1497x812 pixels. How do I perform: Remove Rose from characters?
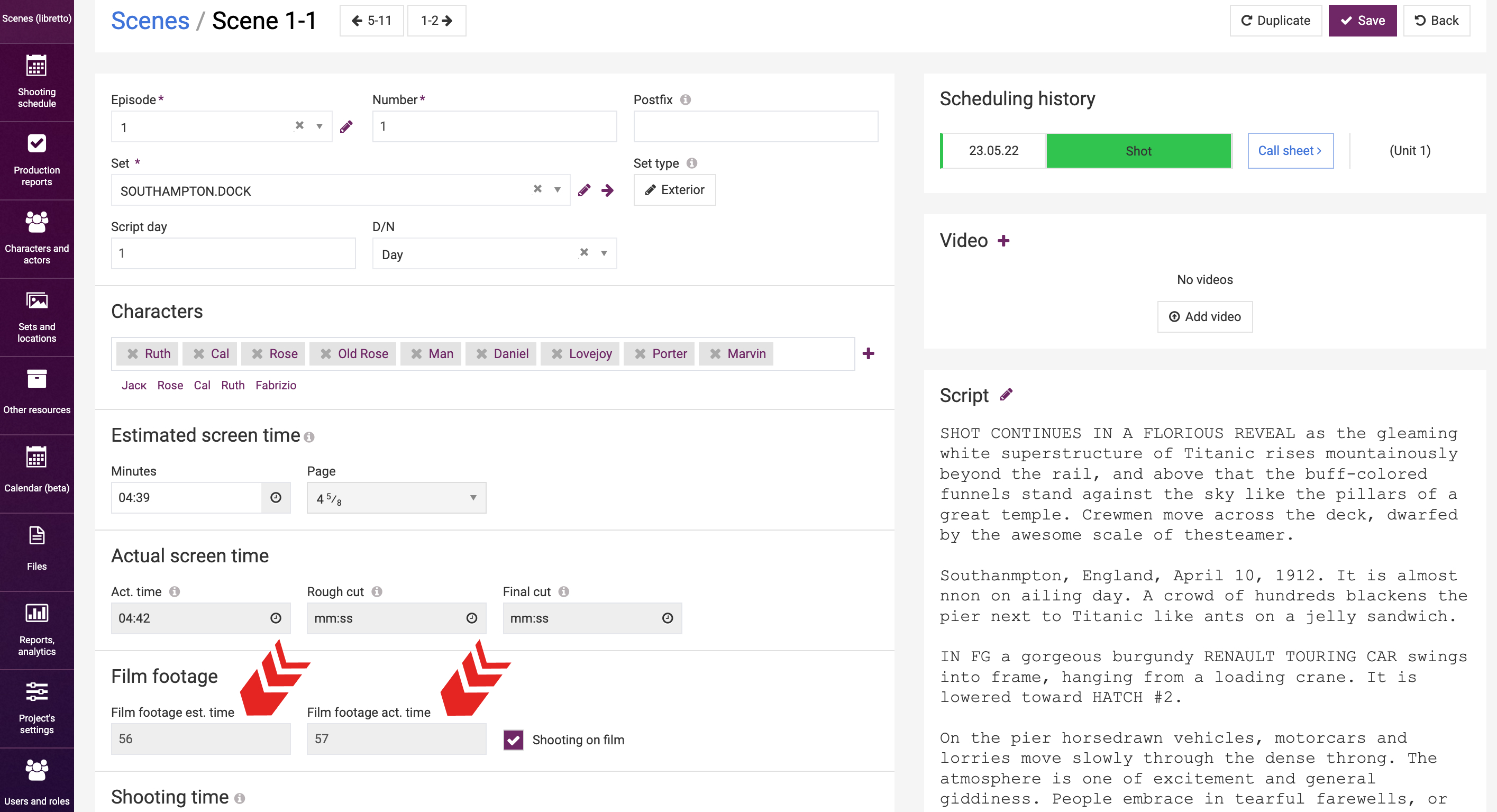(258, 353)
